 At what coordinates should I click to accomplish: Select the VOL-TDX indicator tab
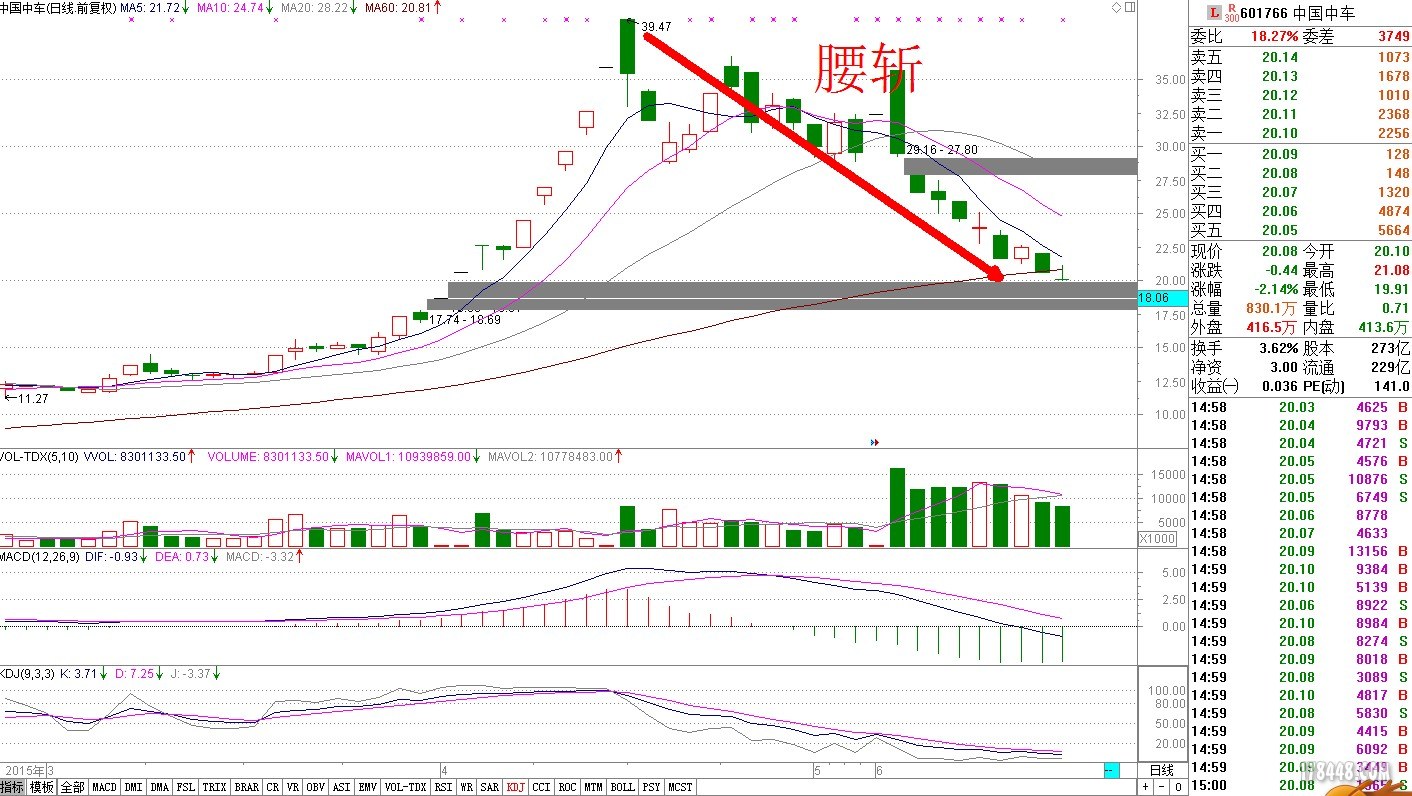pos(406,787)
